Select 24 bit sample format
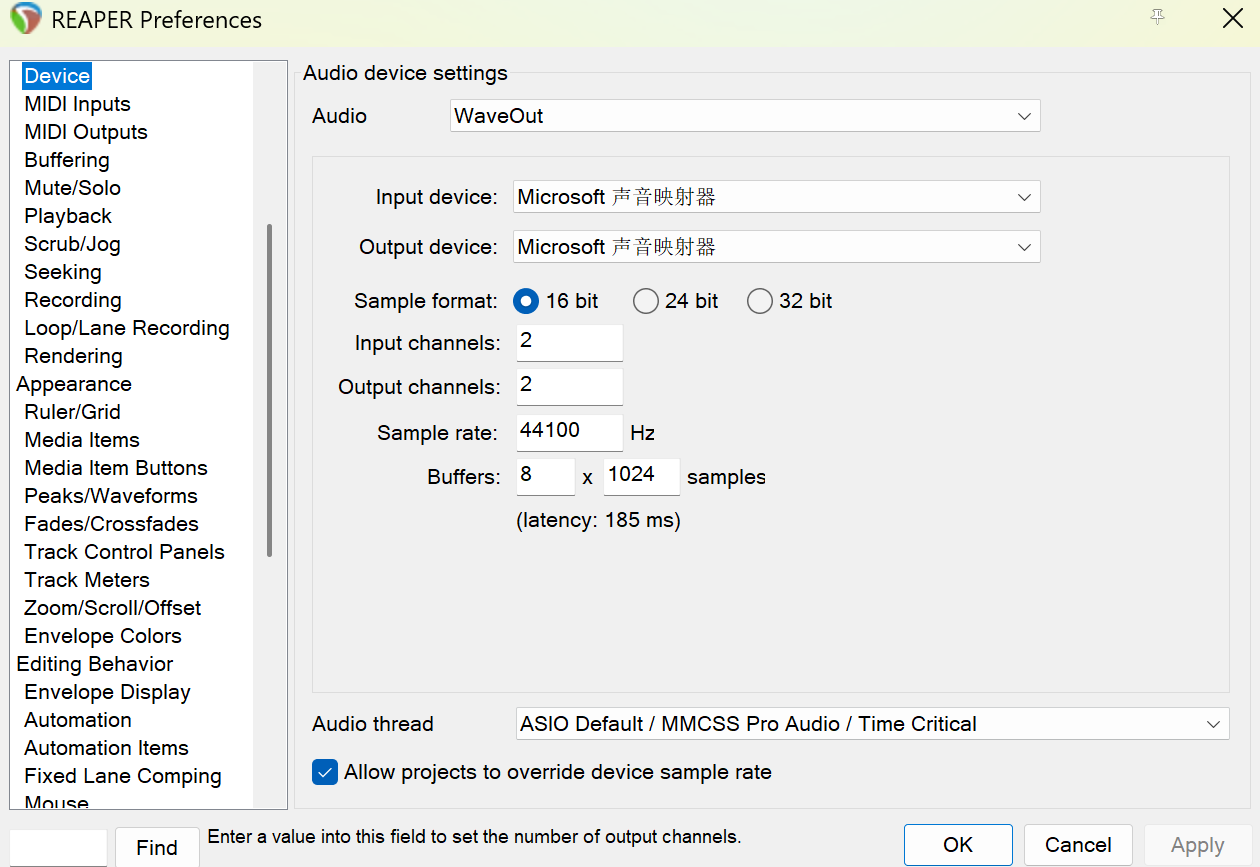The width and height of the screenshot is (1260, 867). 646,301
